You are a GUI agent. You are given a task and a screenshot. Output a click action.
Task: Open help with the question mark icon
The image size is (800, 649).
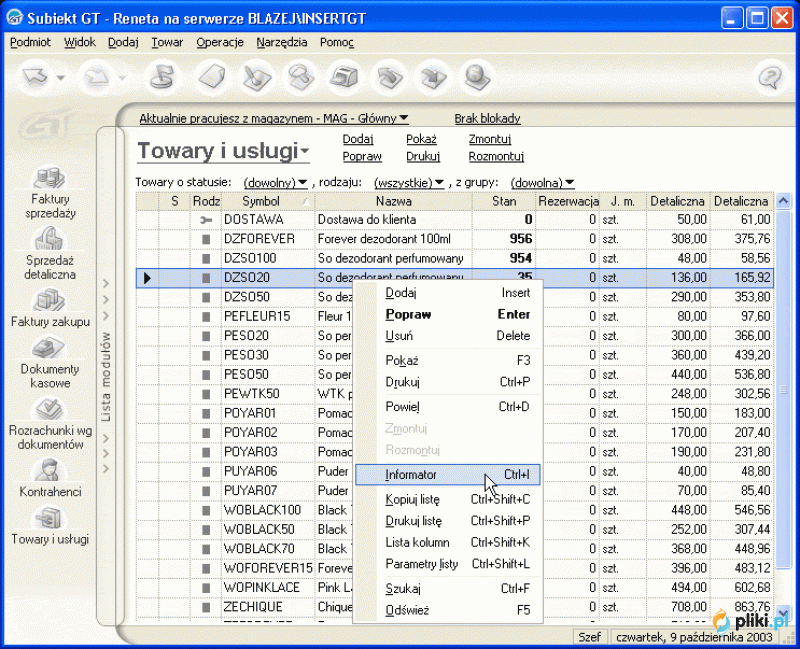coord(770,78)
